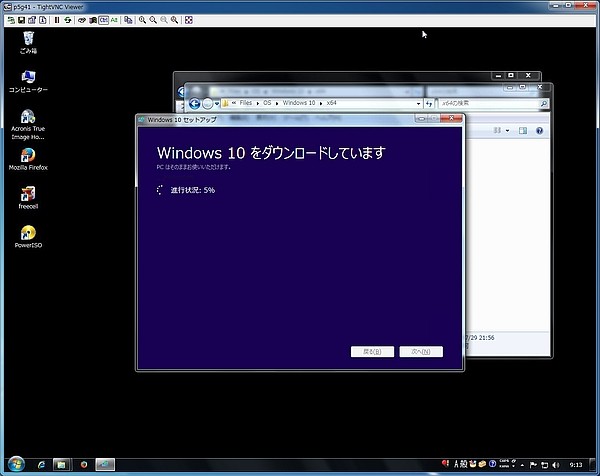Expand the address bar history dropdown
Image resolution: width=600 pixels, height=476 pixels.
[418, 103]
